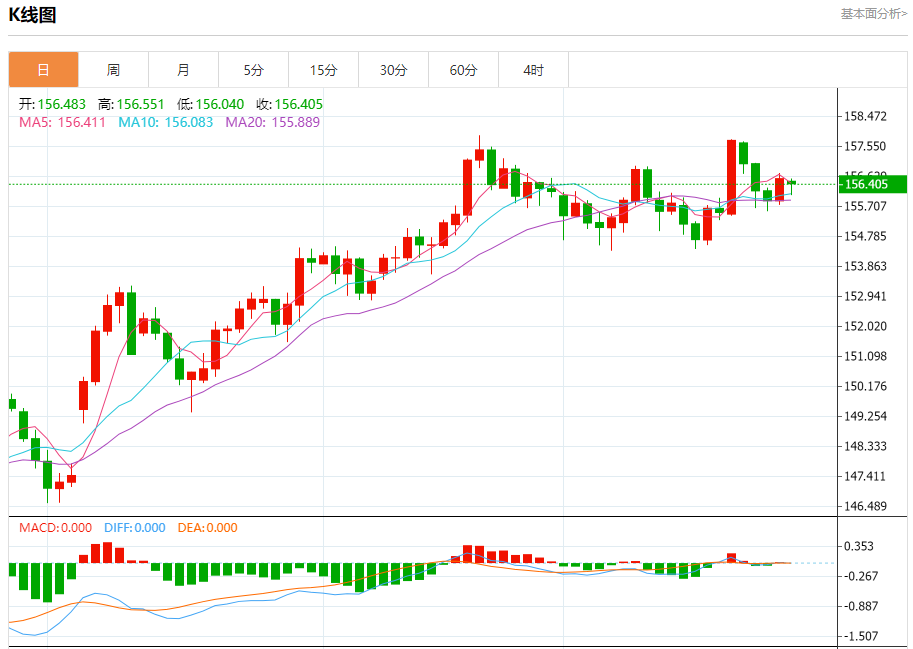Click the green 156.405 current price tag
The width and height of the screenshot is (913, 649).
tap(871, 184)
